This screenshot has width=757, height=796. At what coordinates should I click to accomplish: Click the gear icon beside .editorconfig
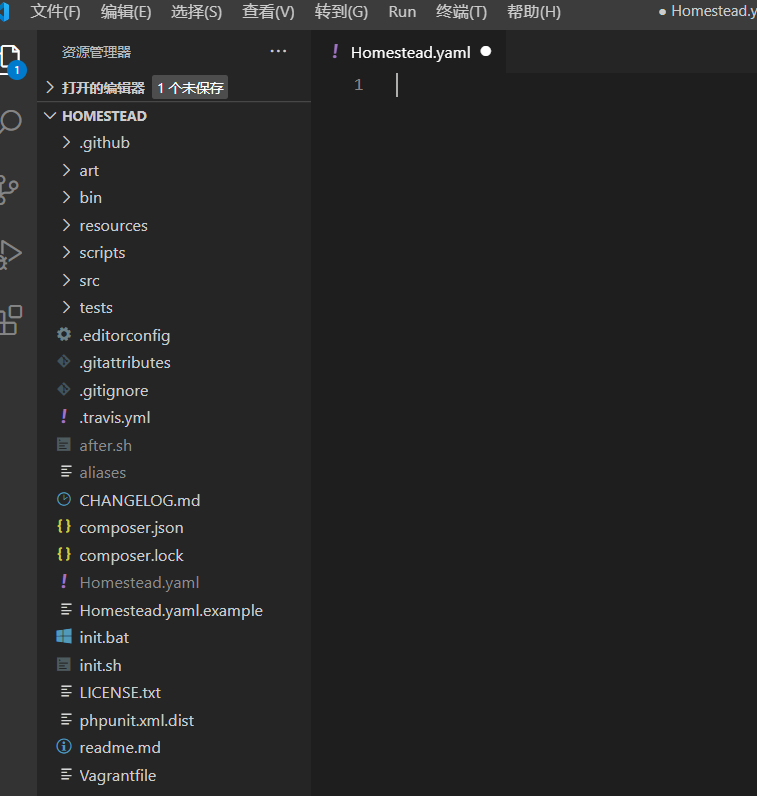click(x=64, y=335)
